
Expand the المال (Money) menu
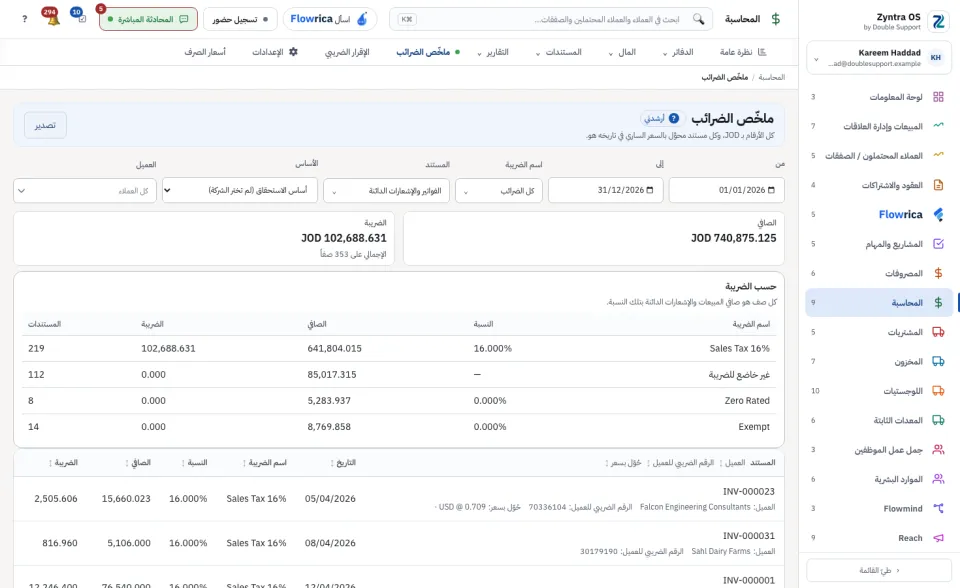[x=622, y=52]
